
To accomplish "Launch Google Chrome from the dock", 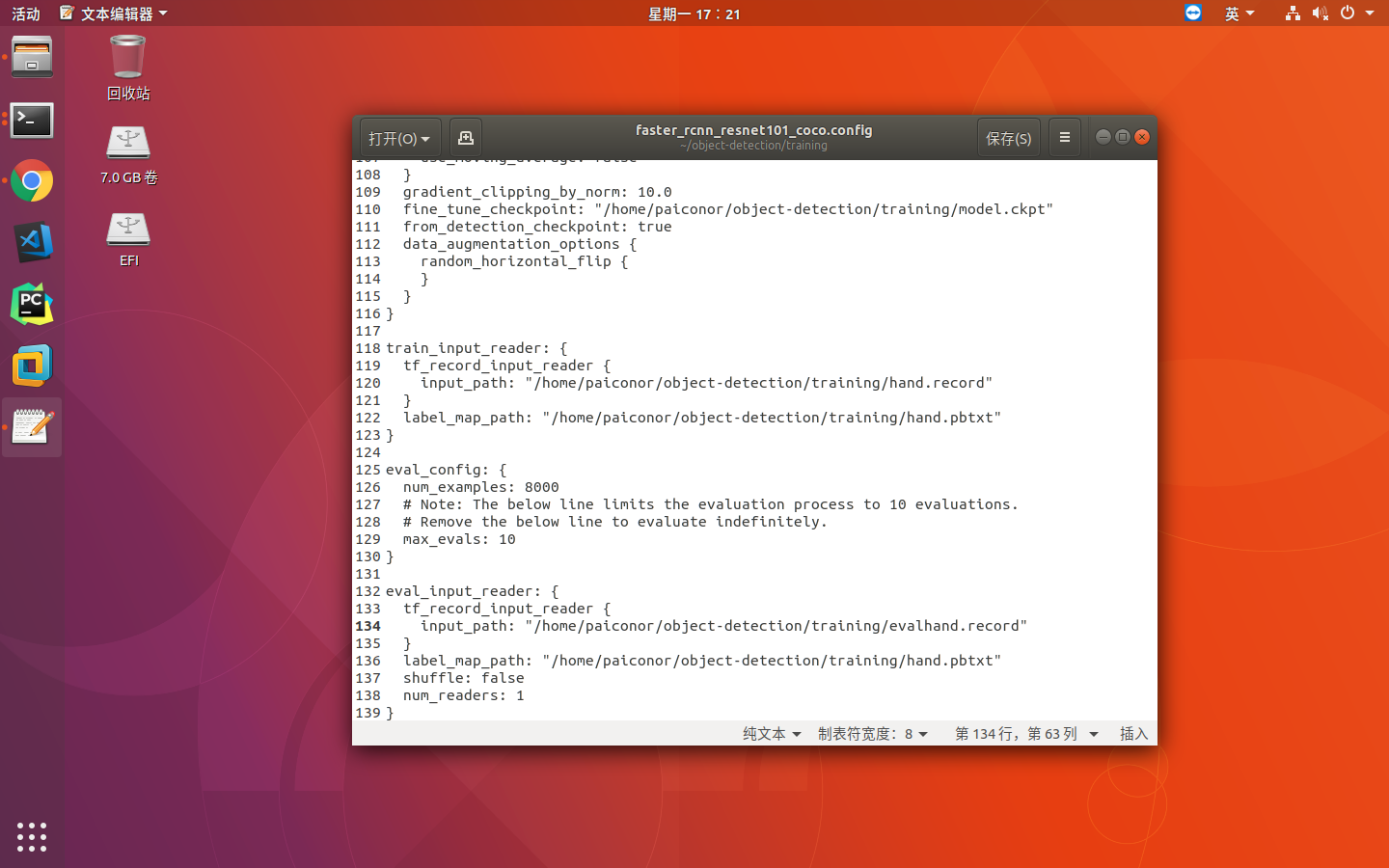I will pos(32,181).
